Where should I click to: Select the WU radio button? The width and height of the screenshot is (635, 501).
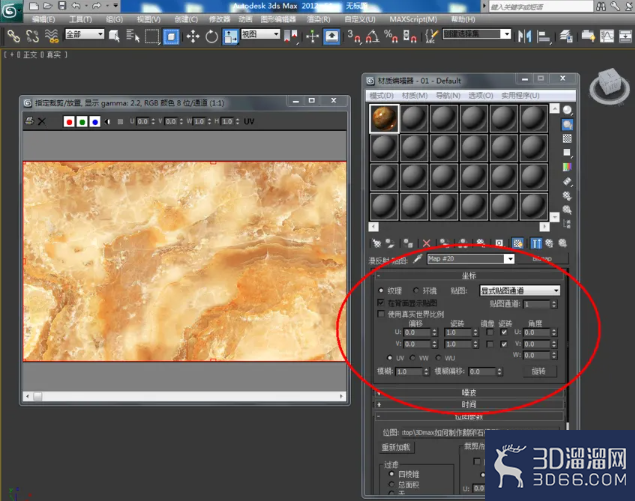(x=438, y=358)
